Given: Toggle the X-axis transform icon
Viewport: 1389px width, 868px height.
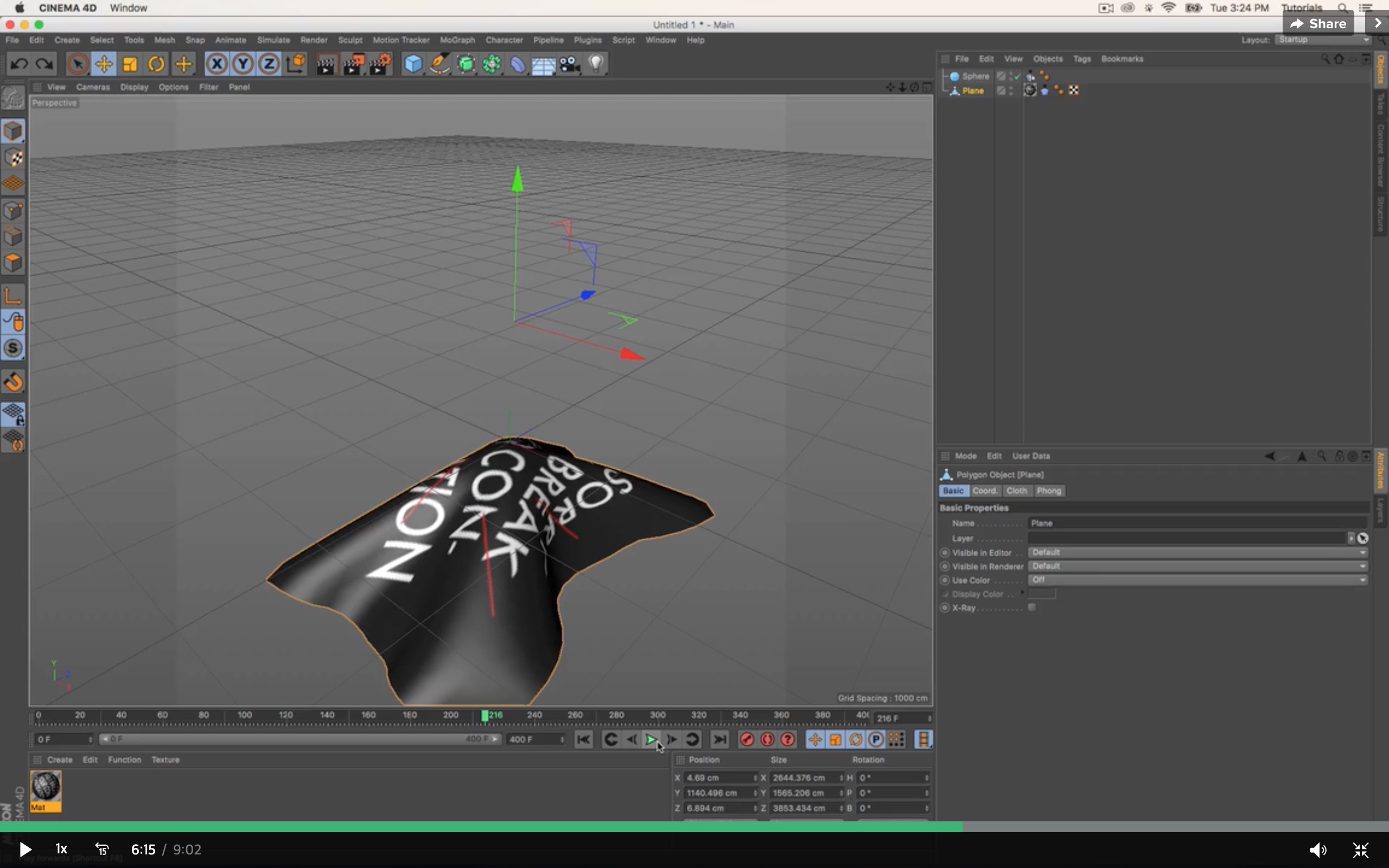Looking at the screenshot, I should 216,64.
